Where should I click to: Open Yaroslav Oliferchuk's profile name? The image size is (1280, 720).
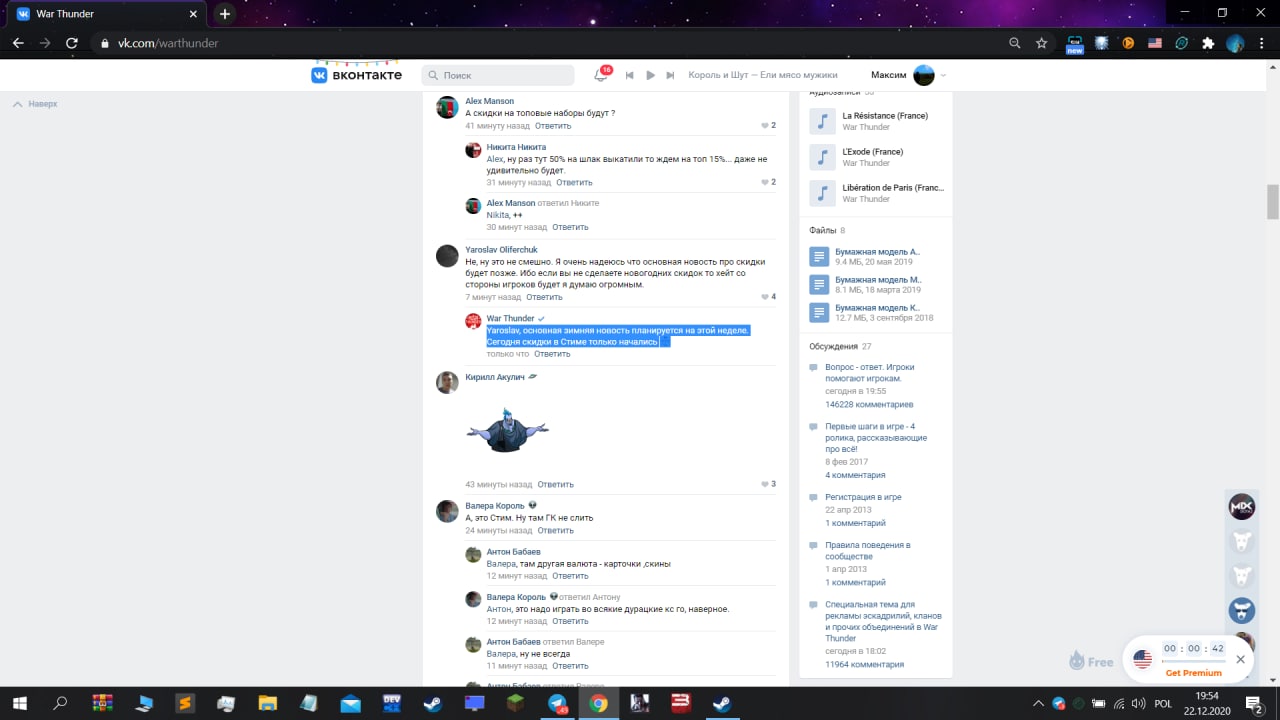coord(501,249)
